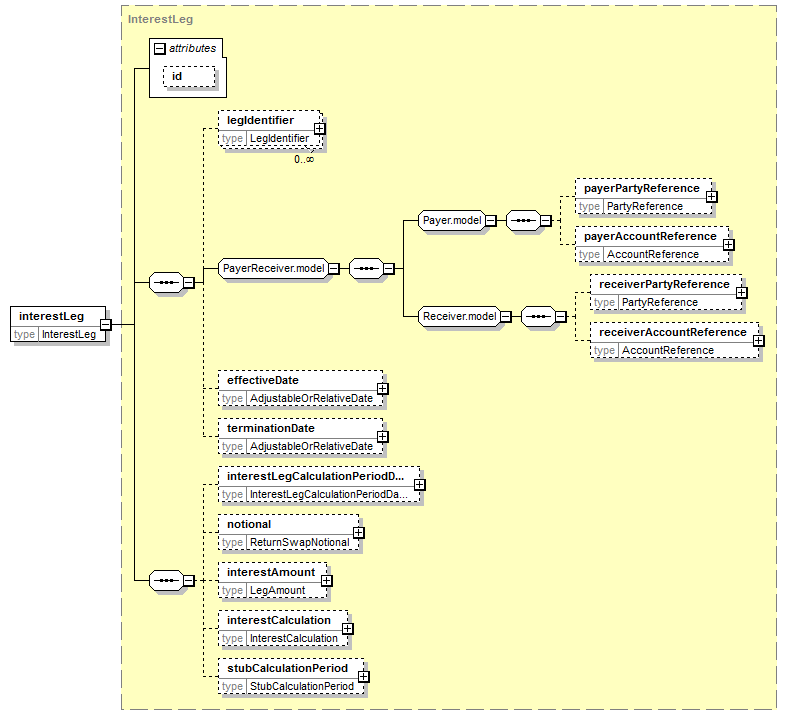Collapse the Receiver.model group
787x715 pixels.
click(x=506, y=317)
